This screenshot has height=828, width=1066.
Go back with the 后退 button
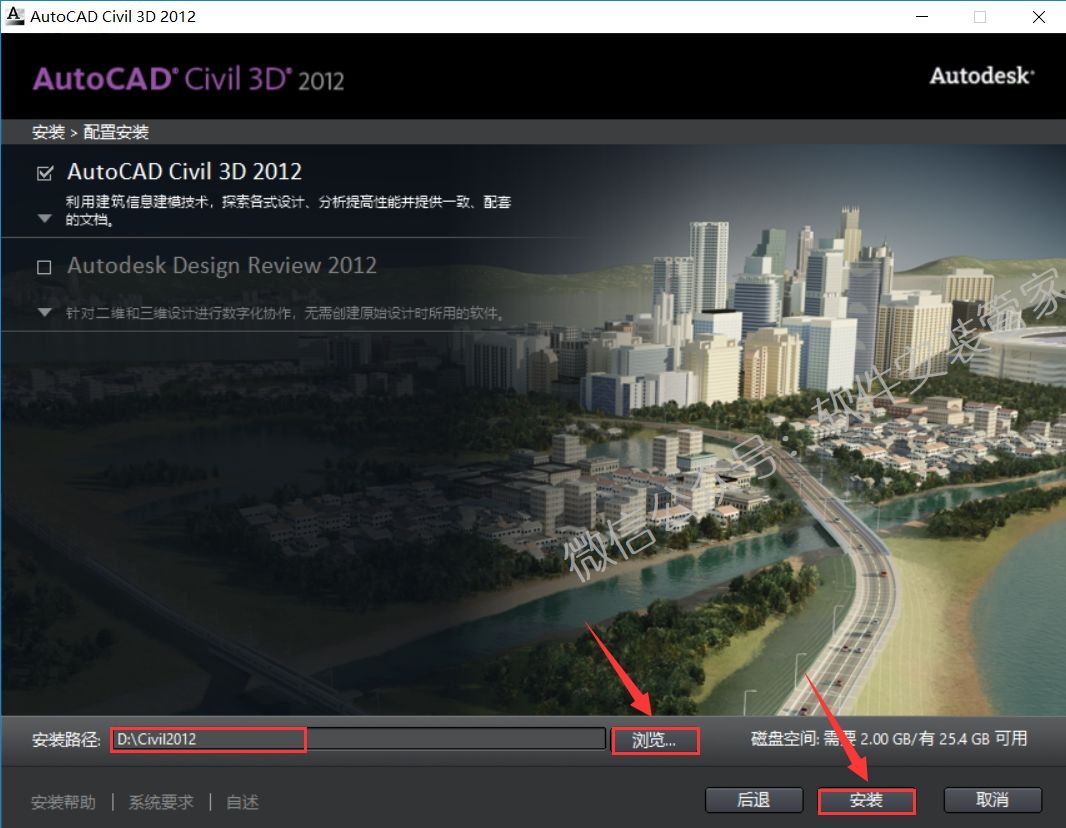click(753, 800)
